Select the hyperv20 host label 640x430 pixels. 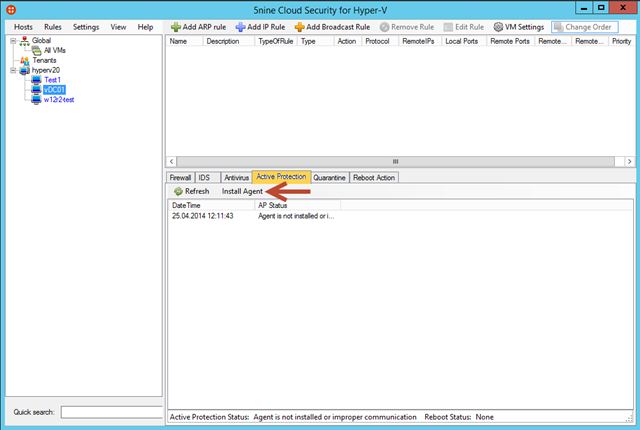[x=46, y=71]
